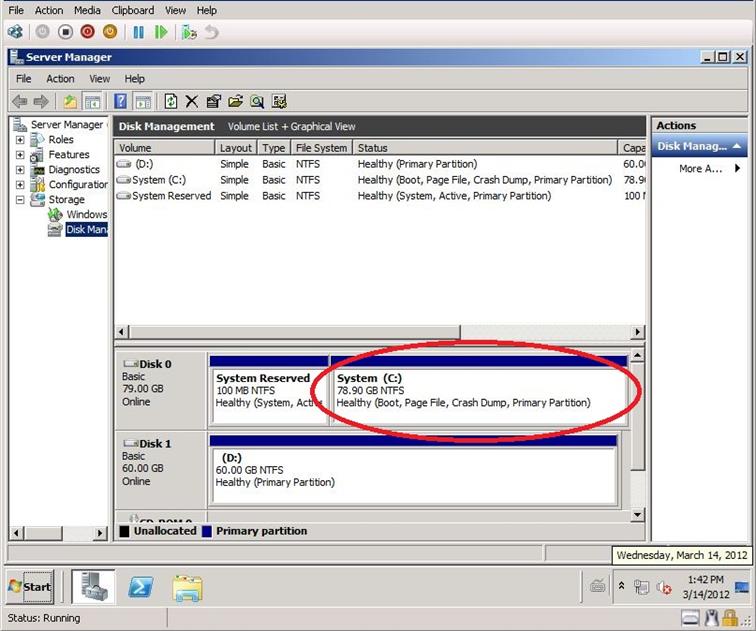Expand the Diagnostics tree node
Image resolution: width=756 pixels, height=631 pixels.
[20, 170]
